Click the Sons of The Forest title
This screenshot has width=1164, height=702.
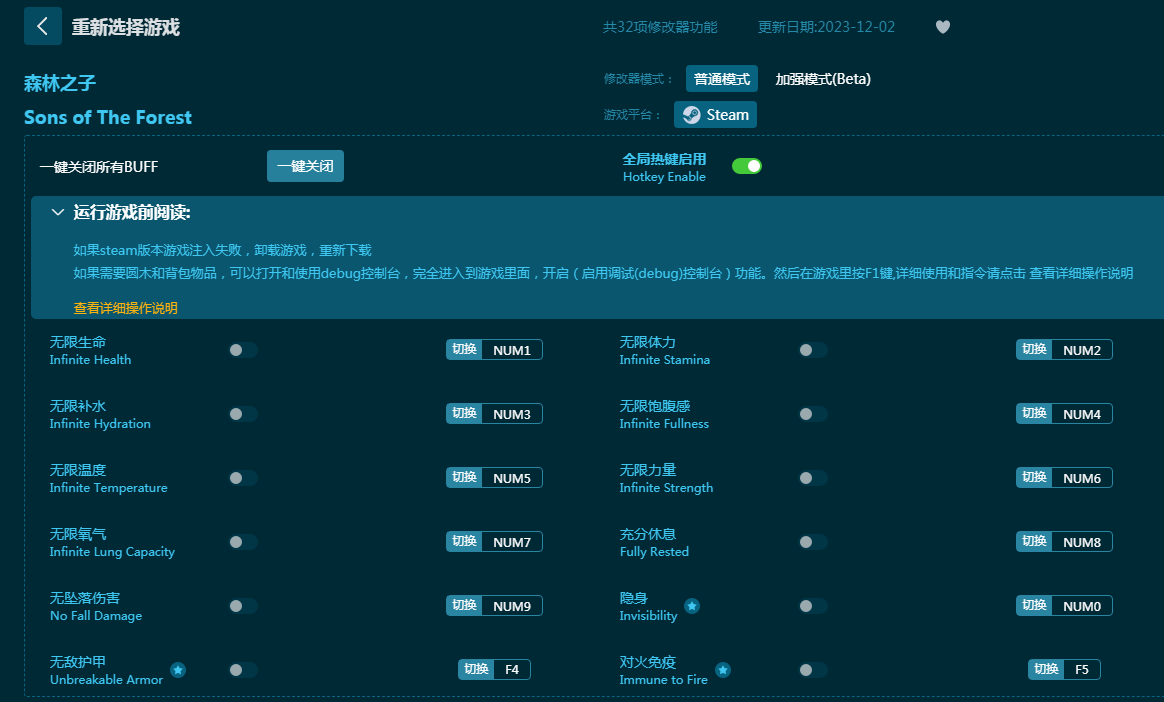coord(108,117)
